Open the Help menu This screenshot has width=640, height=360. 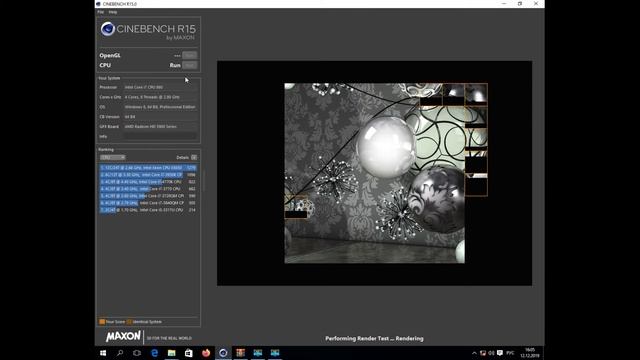click(113, 12)
